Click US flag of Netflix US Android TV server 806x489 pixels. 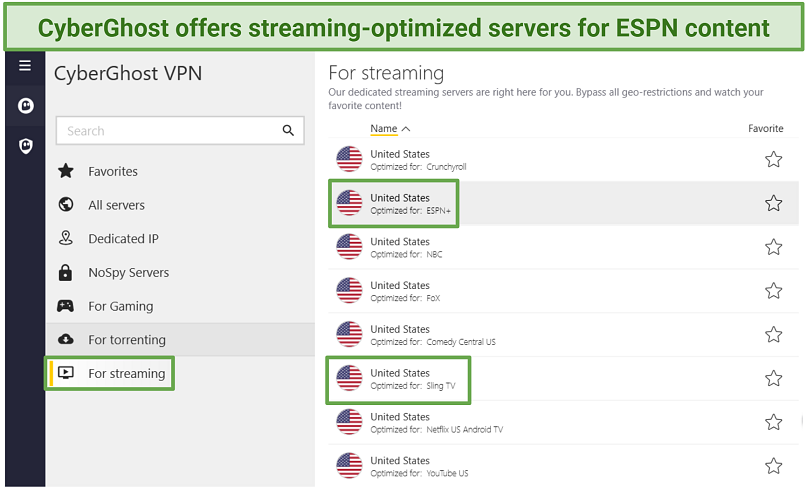point(349,422)
